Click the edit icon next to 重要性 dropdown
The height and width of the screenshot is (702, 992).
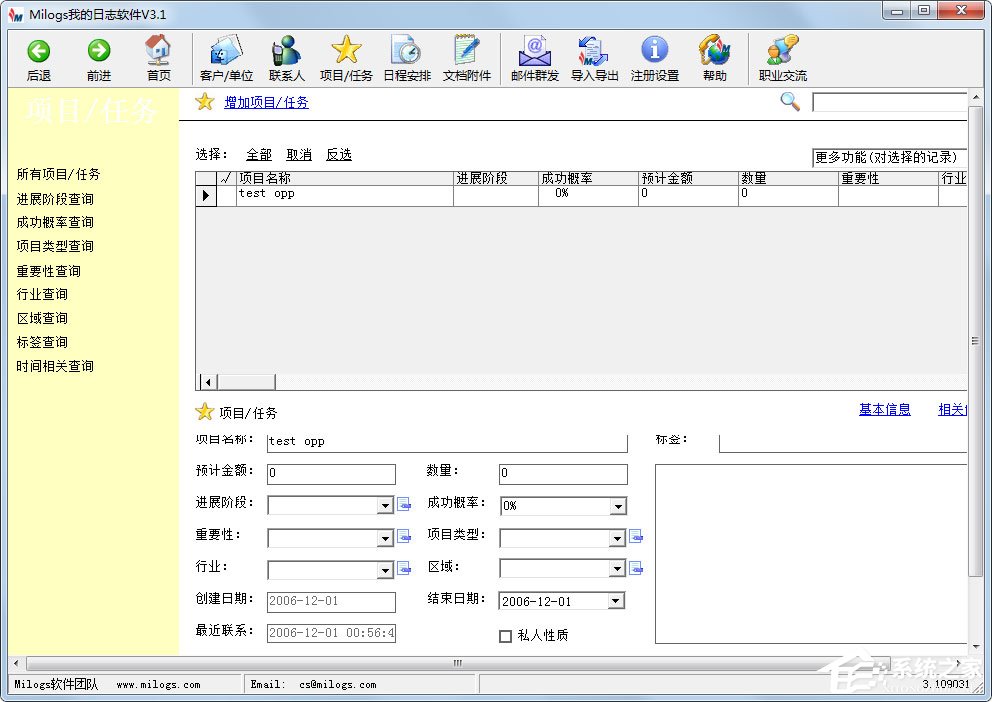[x=404, y=537]
